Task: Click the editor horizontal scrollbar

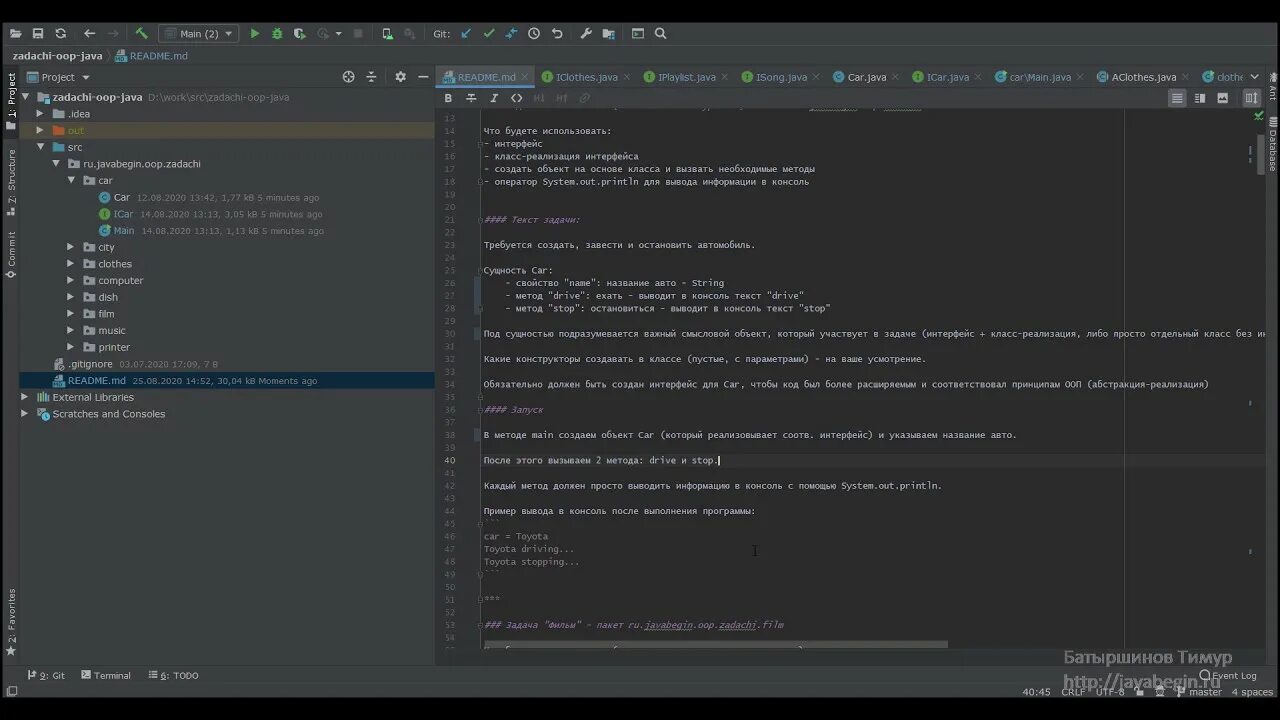Action: pos(715,645)
